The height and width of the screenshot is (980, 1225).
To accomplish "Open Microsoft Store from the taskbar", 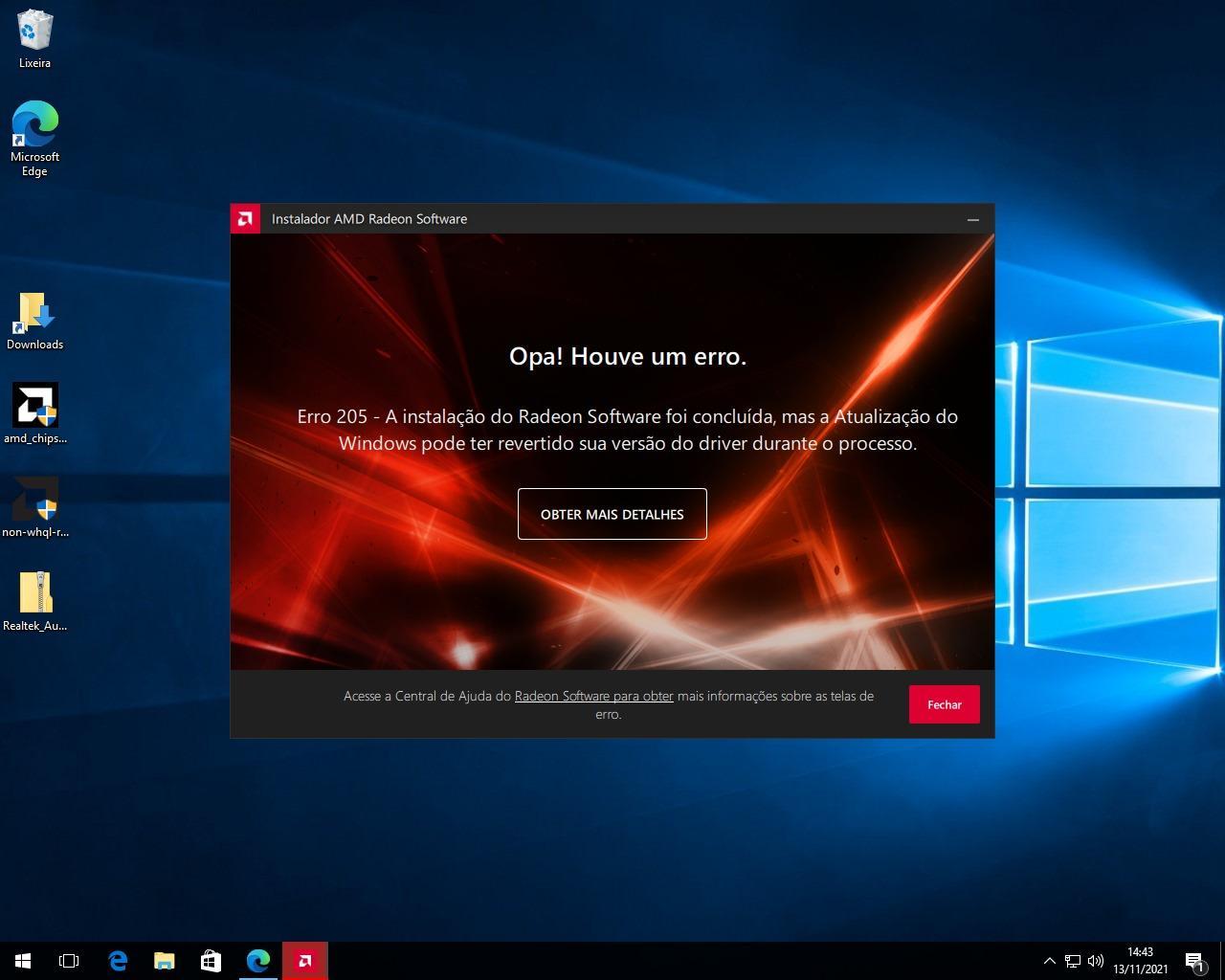I will click(x=211, y=961).
